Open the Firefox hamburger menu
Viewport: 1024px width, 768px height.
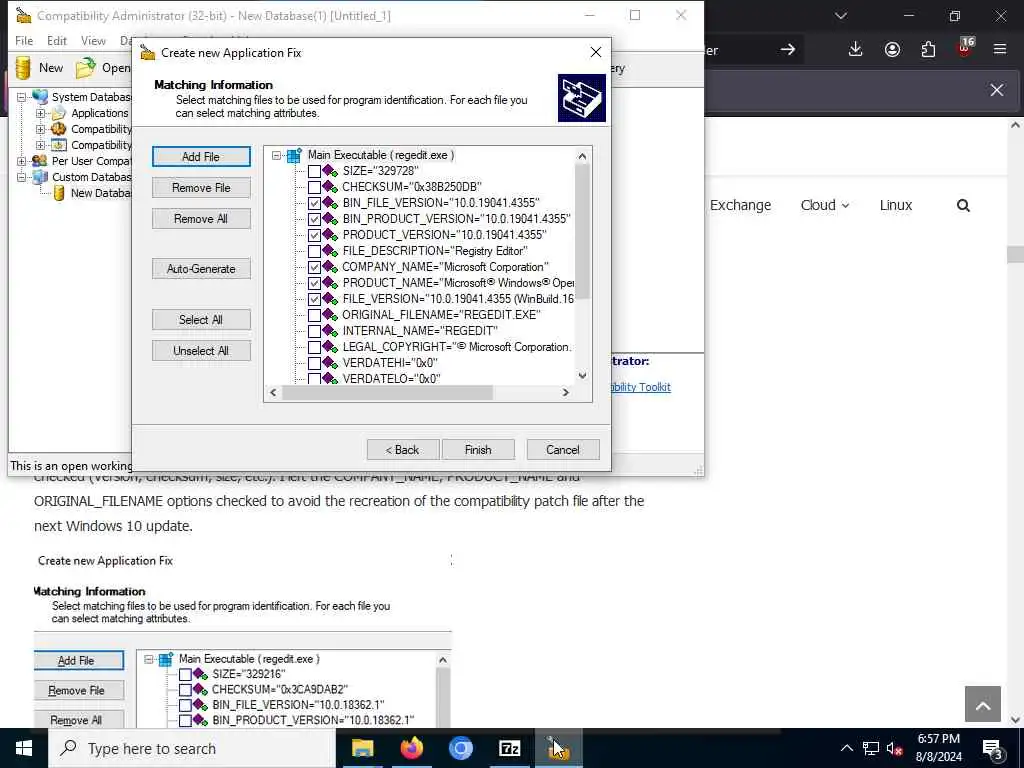point(1000,49)
